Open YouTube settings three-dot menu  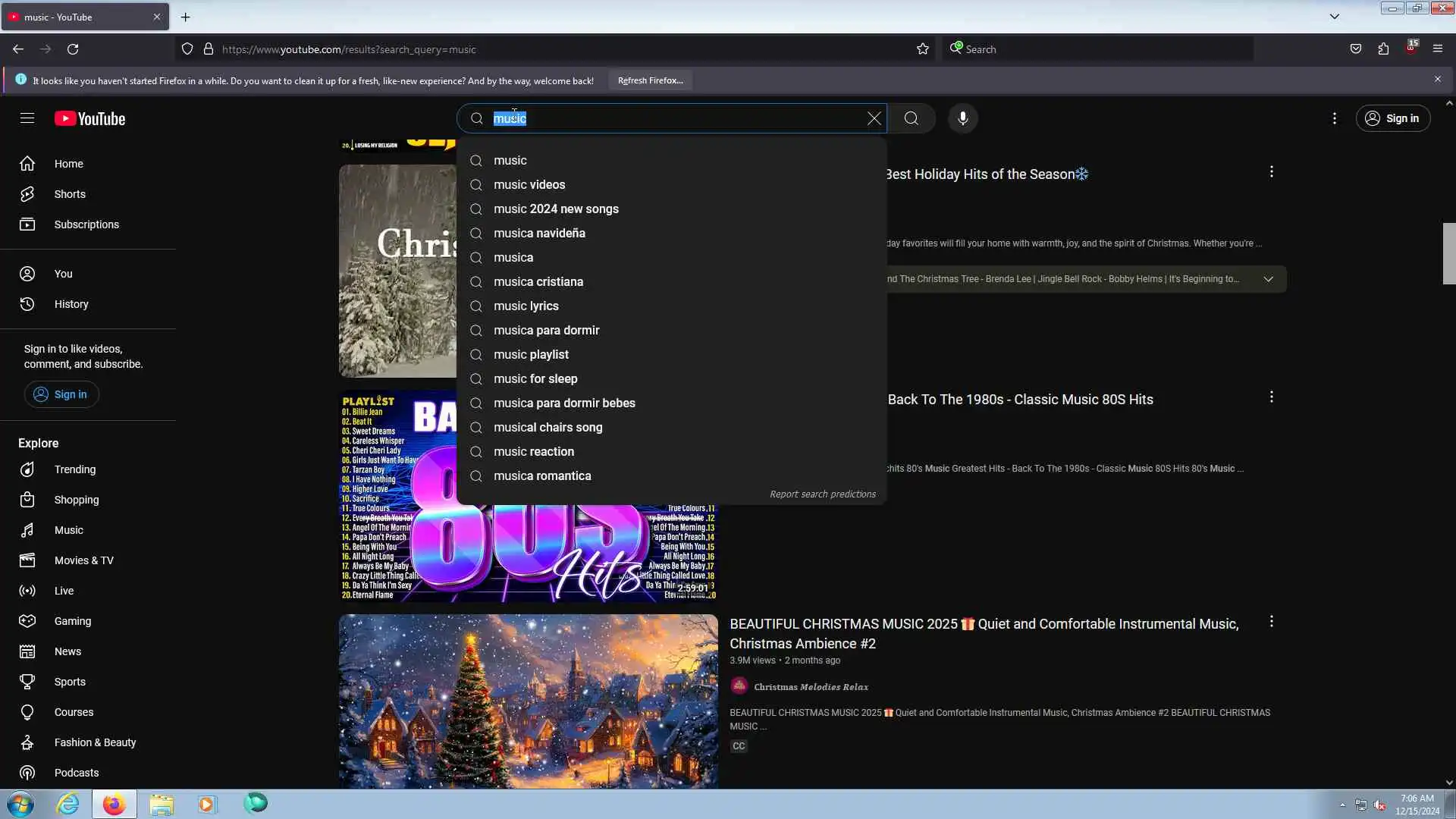coord(1334,118)
